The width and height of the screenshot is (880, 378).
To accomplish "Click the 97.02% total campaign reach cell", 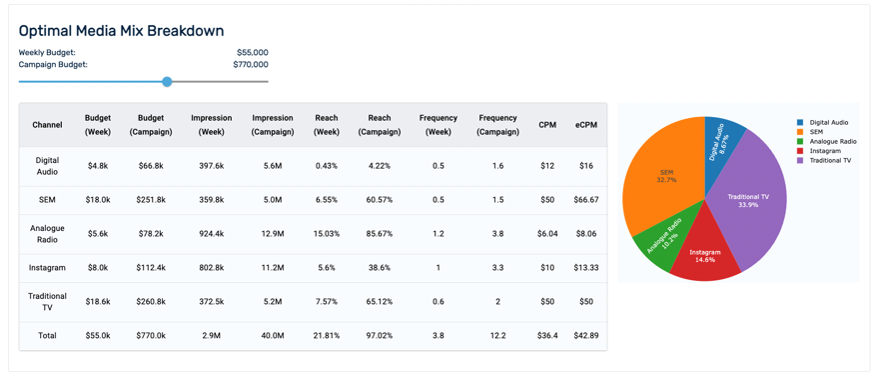I will point(379,335).
